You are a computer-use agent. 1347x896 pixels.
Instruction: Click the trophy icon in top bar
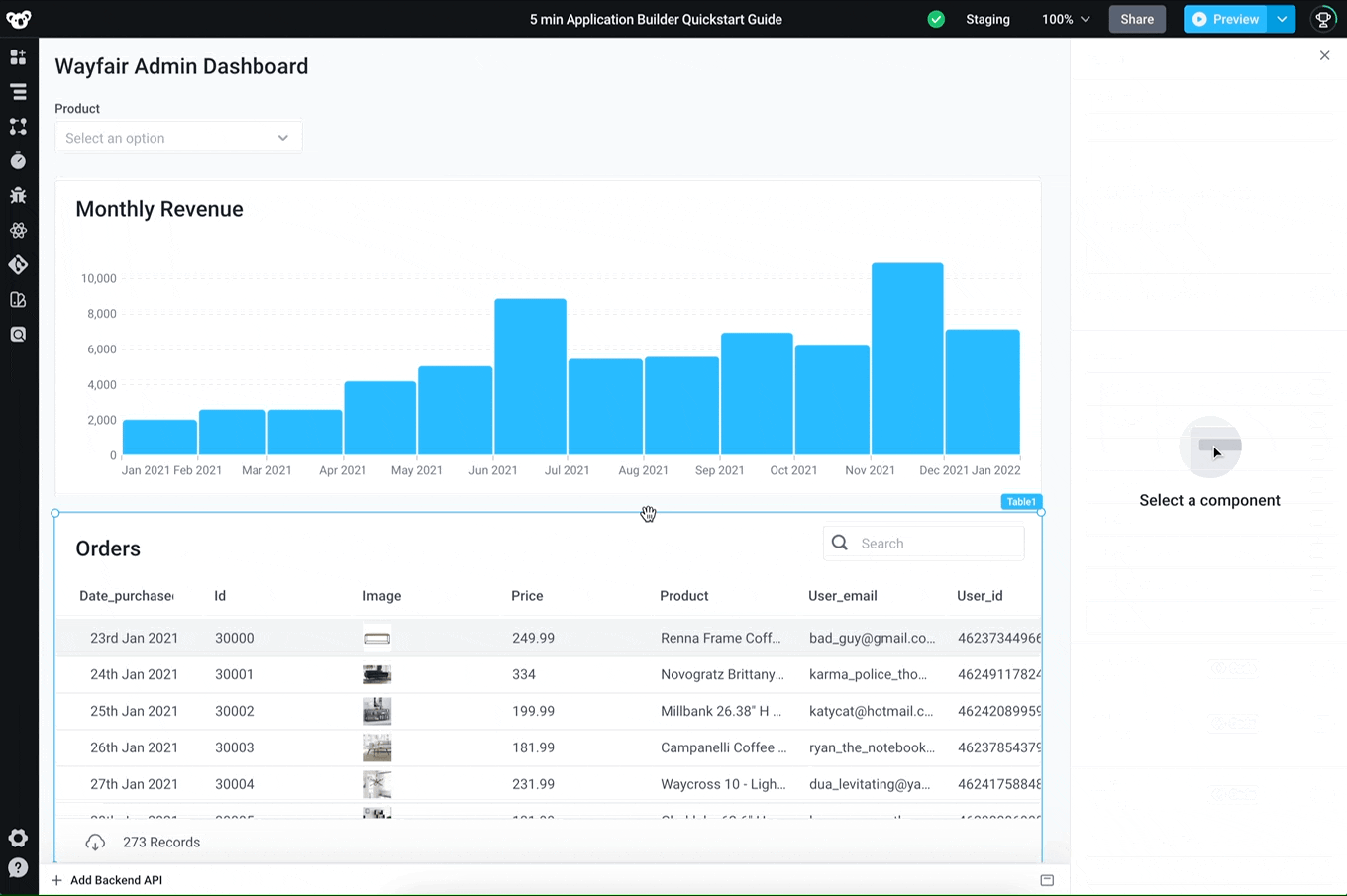click(x=1322, y=19)
